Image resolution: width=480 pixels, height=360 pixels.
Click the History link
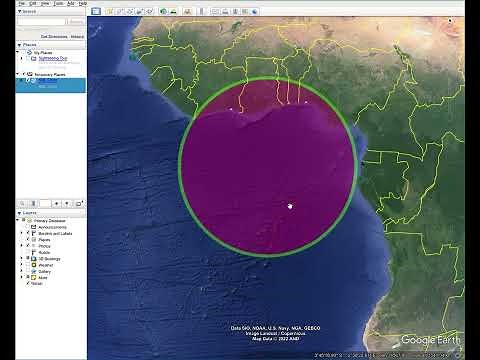[x=77, y=36]
